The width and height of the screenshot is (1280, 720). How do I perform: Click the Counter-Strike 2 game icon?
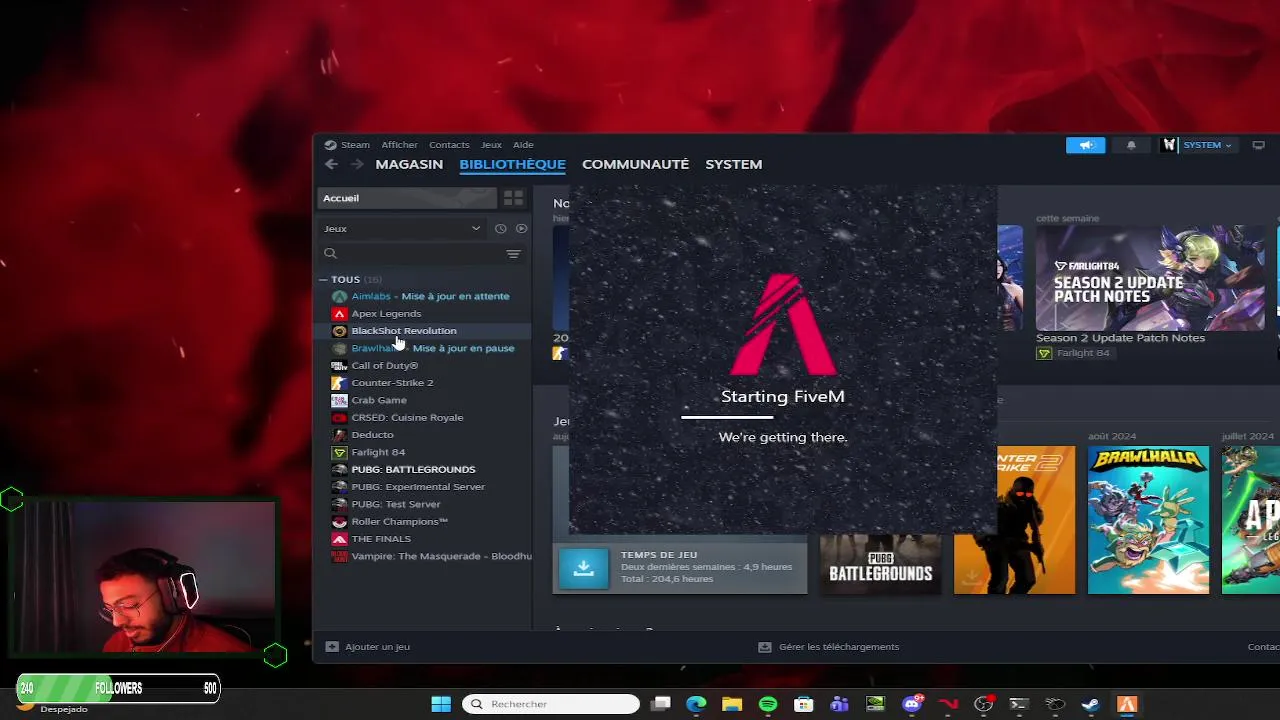(339, 382)
